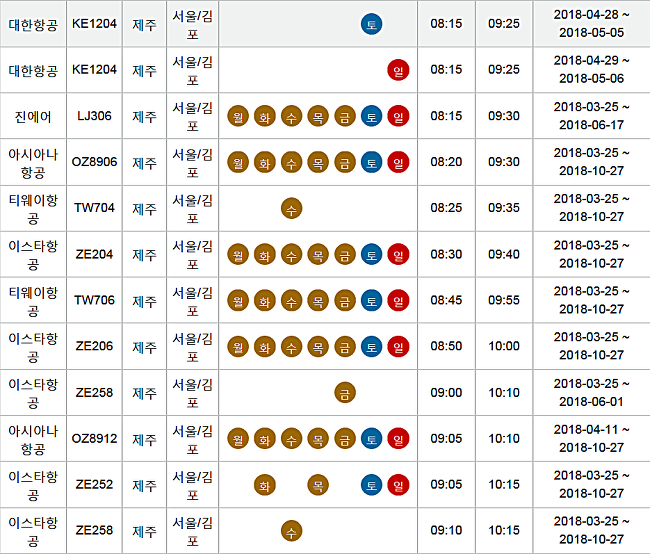Click date range 2018-04-29 ~ 2018-05-06
Viewport: 650px width, 554px height.
[592, 70]
